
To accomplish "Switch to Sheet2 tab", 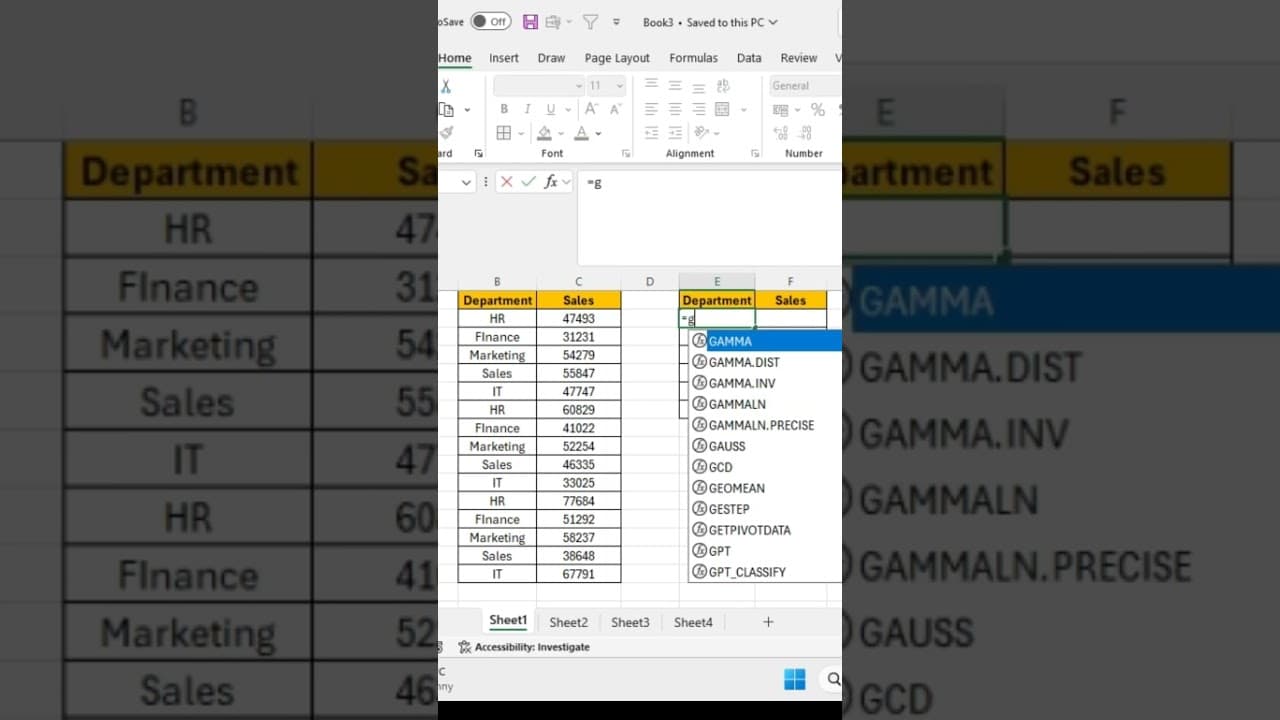I will pos(569,622).
